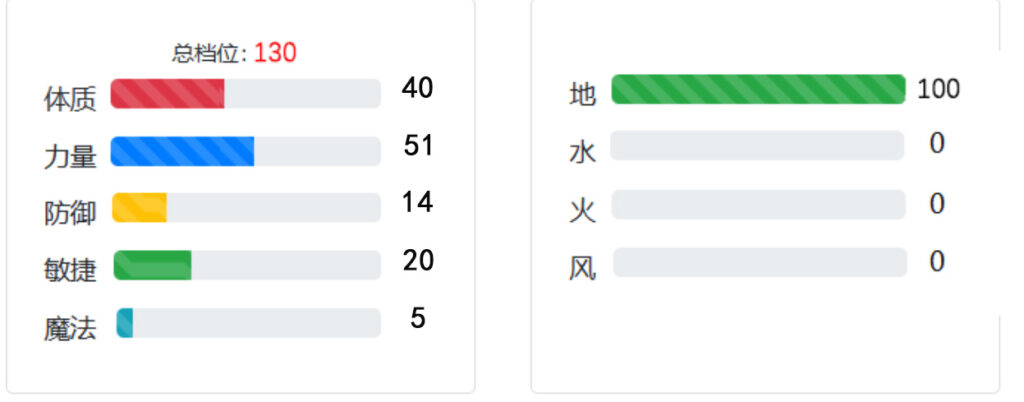Click the empty 火 element bar
Image resolution: width=1024 pixels, height=402 pixels.
click(x=758, y=204)
